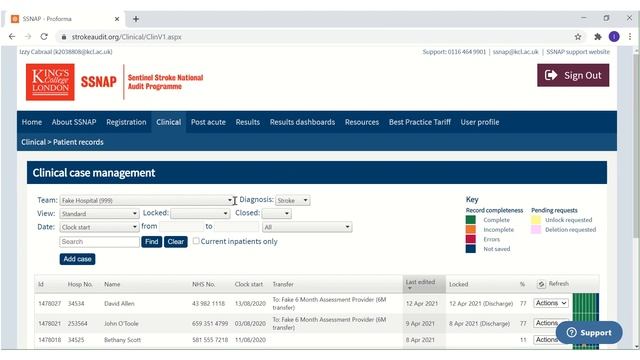The height and width of the screenshot is (360, 640).
Task: Click the date 'from' input field
Action: pos(181,227)
